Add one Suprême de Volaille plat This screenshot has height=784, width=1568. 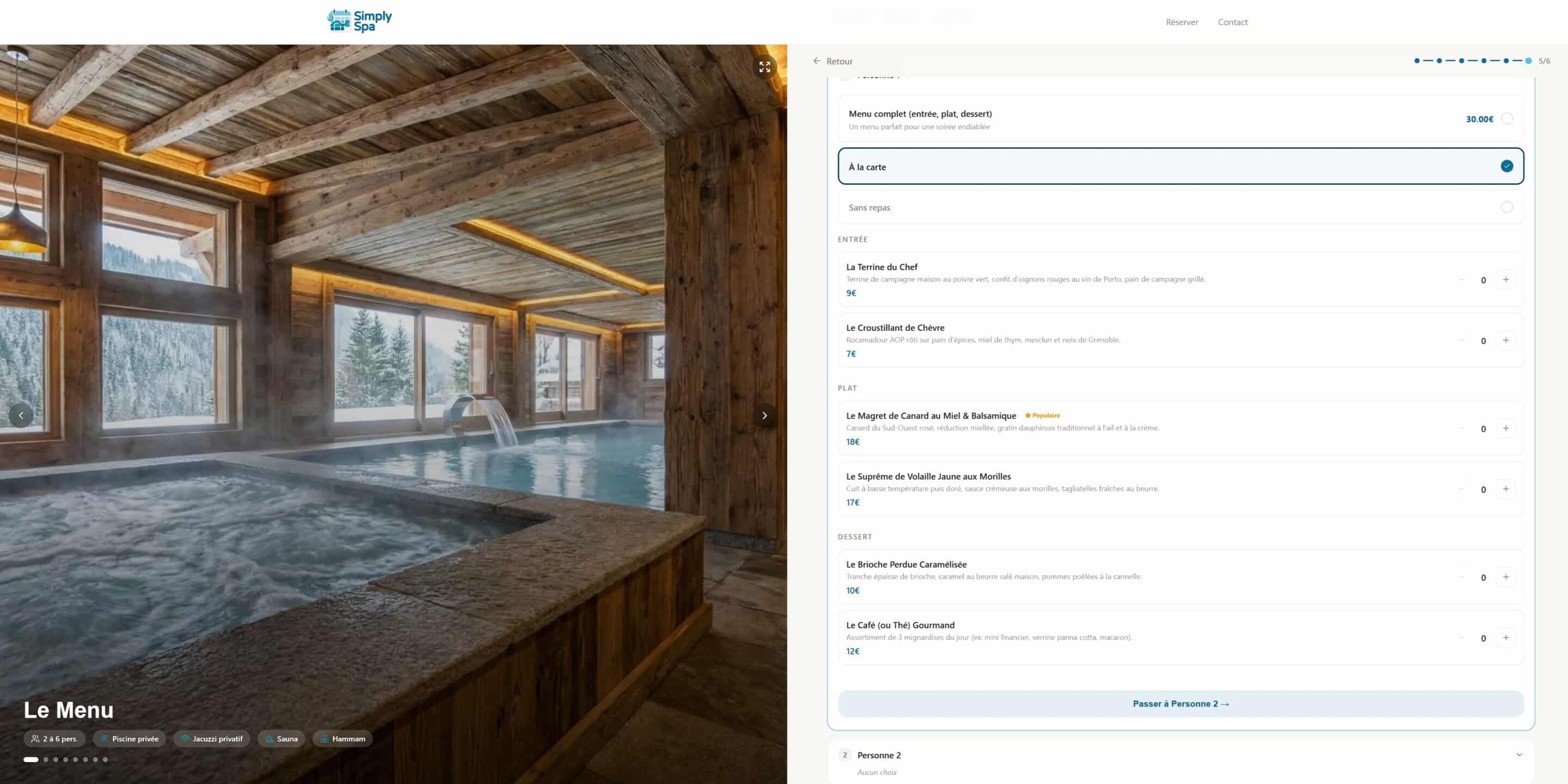[1505, 489]
